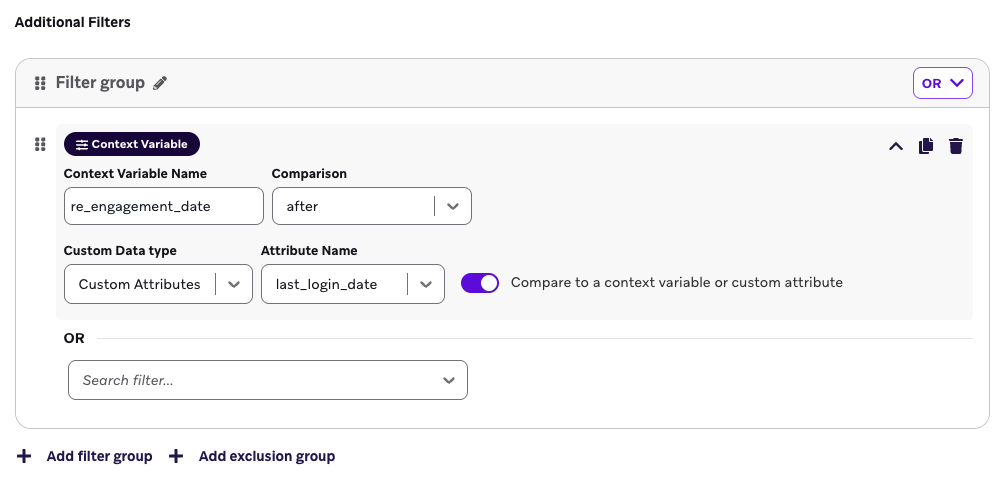Click Add exclusion group
This screenshot has height=481, width=998.
[x=266, y=456]
